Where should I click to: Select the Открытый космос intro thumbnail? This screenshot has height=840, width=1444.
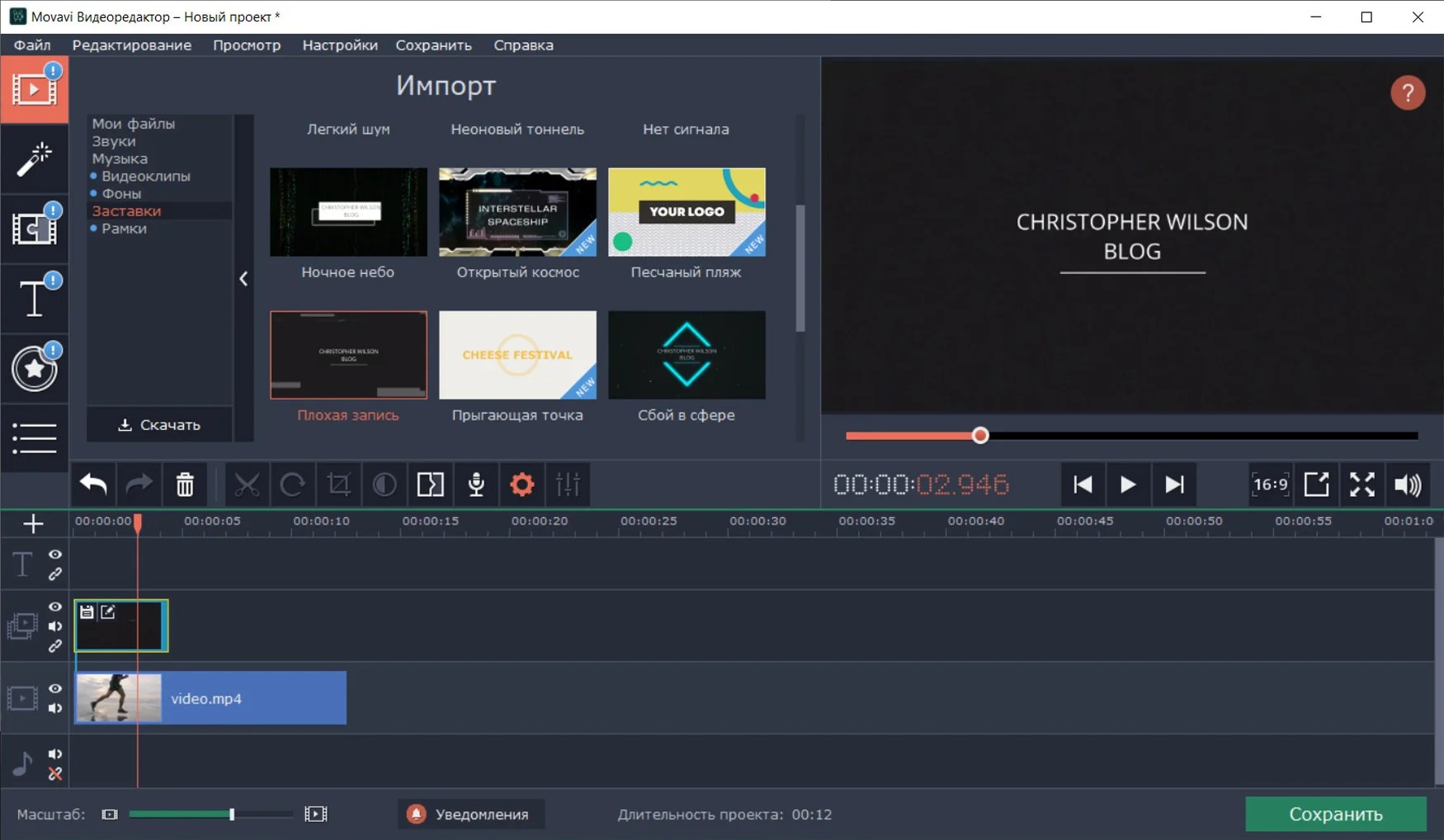tap(517, 212)
